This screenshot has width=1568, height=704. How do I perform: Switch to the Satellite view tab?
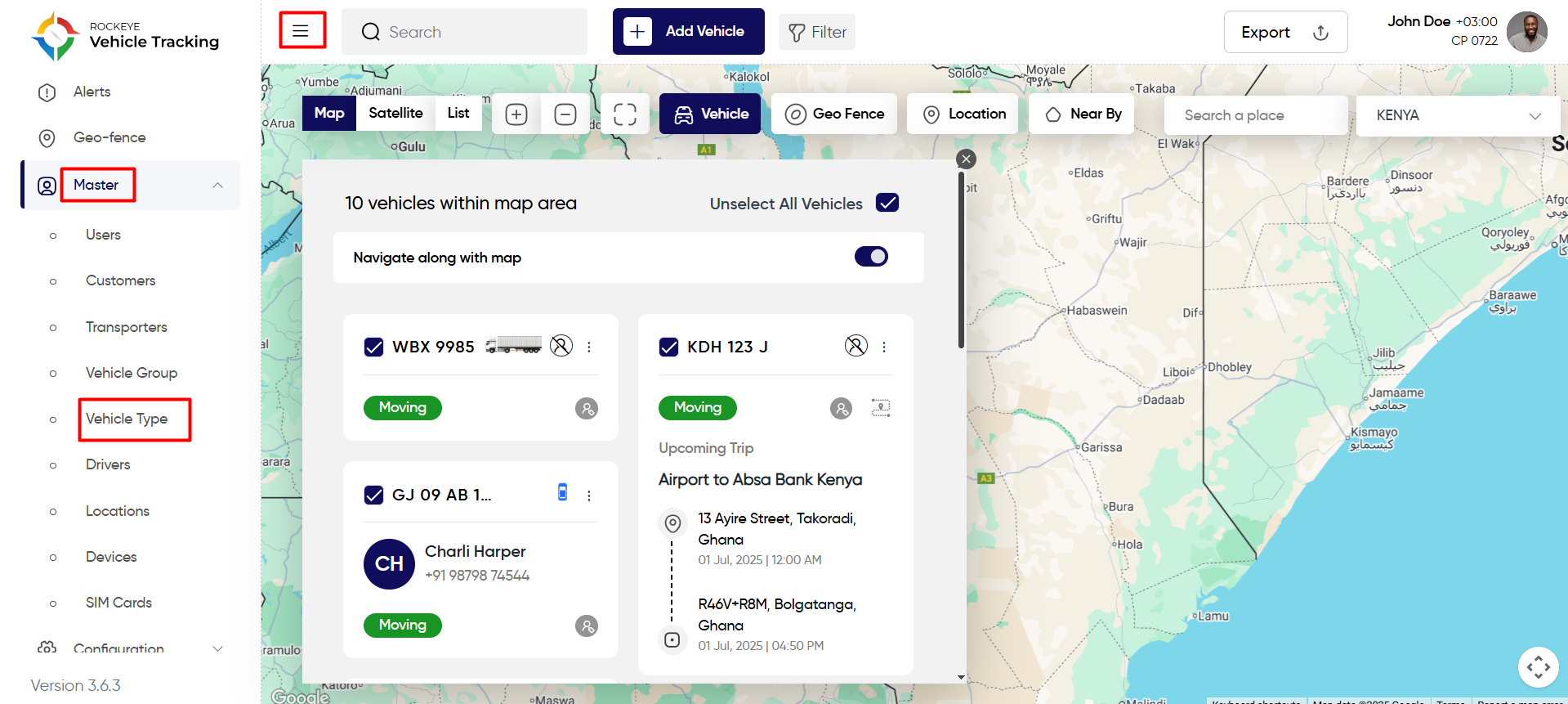(395, 113)
